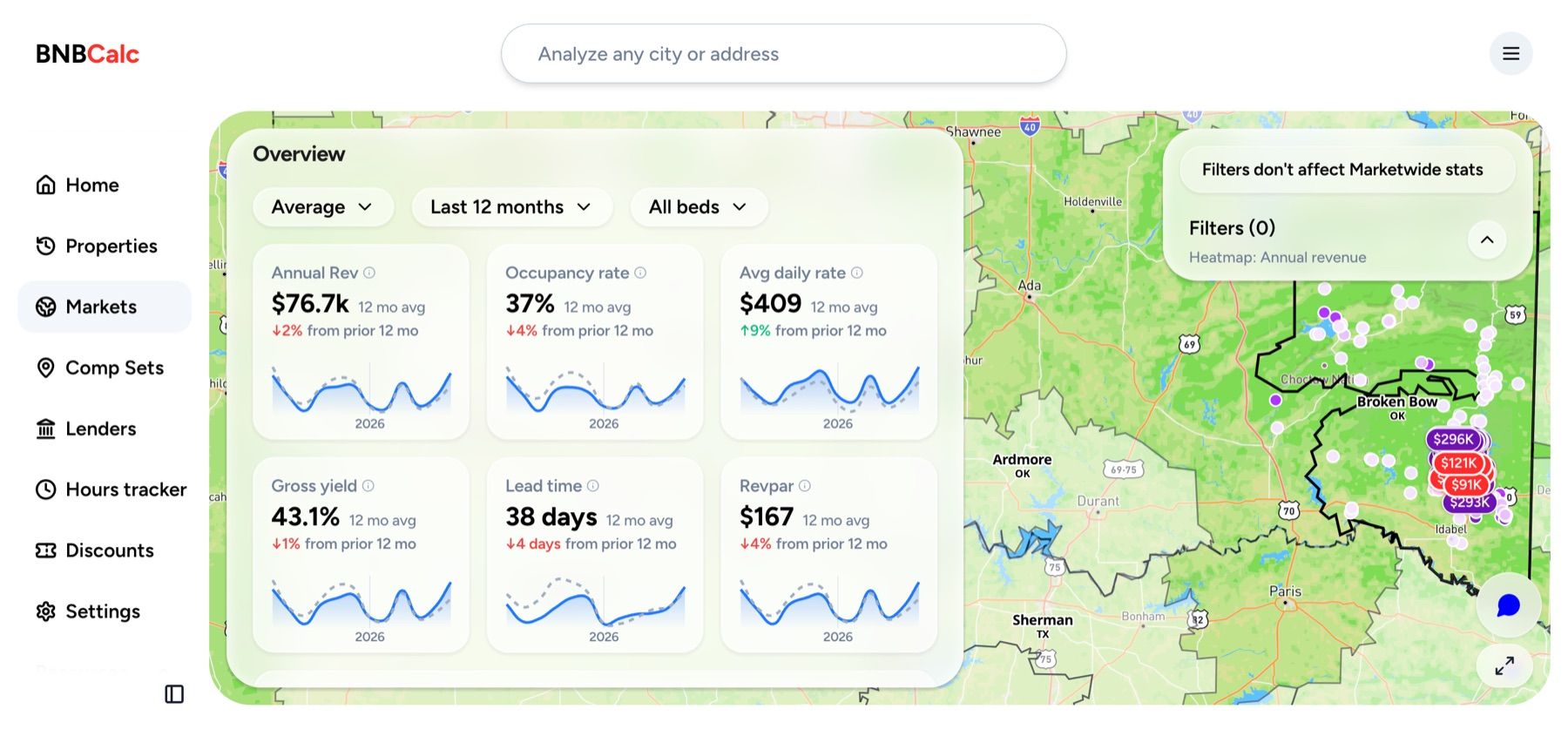Open Properties from the sidebar
This screenshot has height=729, width=1568.
point(105,246)
